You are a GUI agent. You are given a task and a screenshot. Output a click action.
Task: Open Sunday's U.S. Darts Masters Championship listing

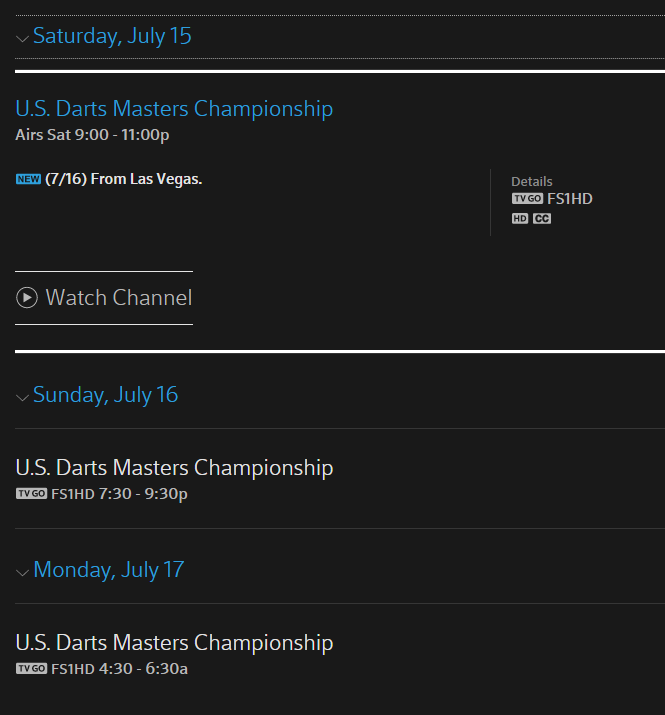pyautogui.click(x=174, y=467)
